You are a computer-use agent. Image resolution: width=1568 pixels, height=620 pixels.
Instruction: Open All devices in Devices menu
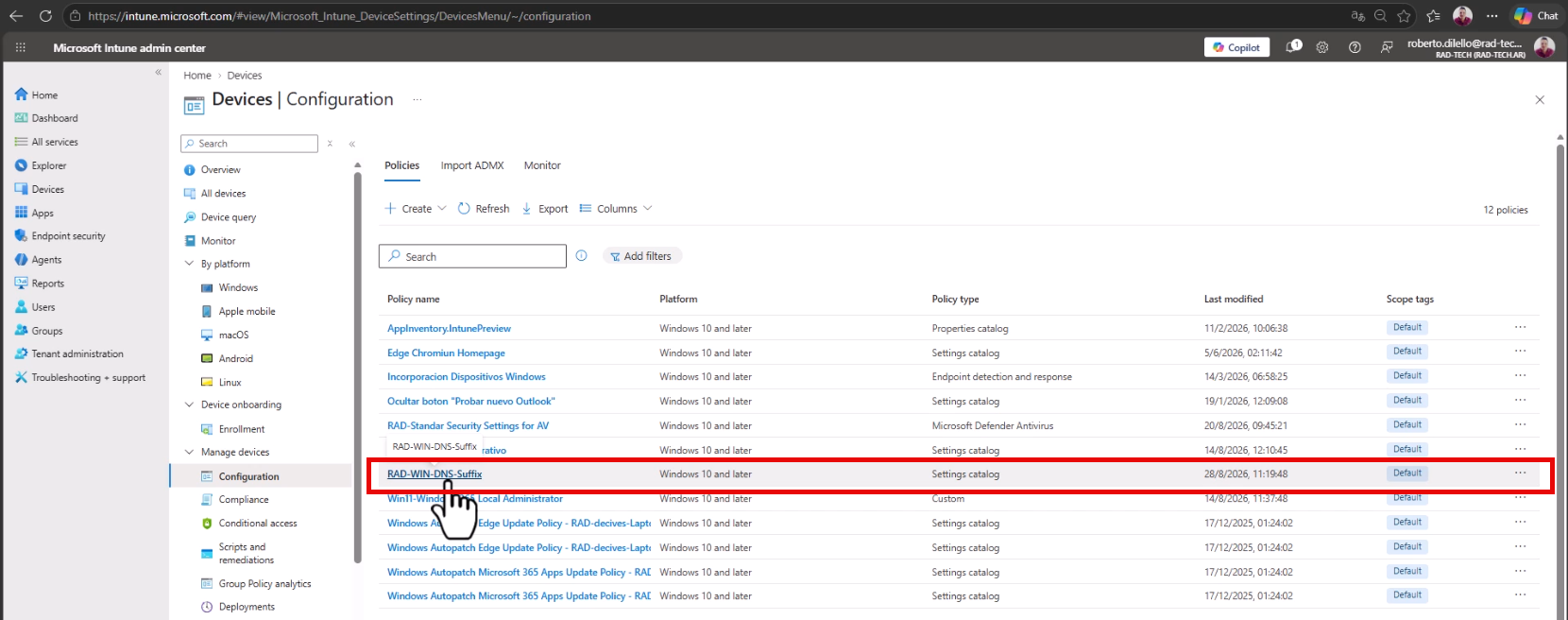coord(214,194)
